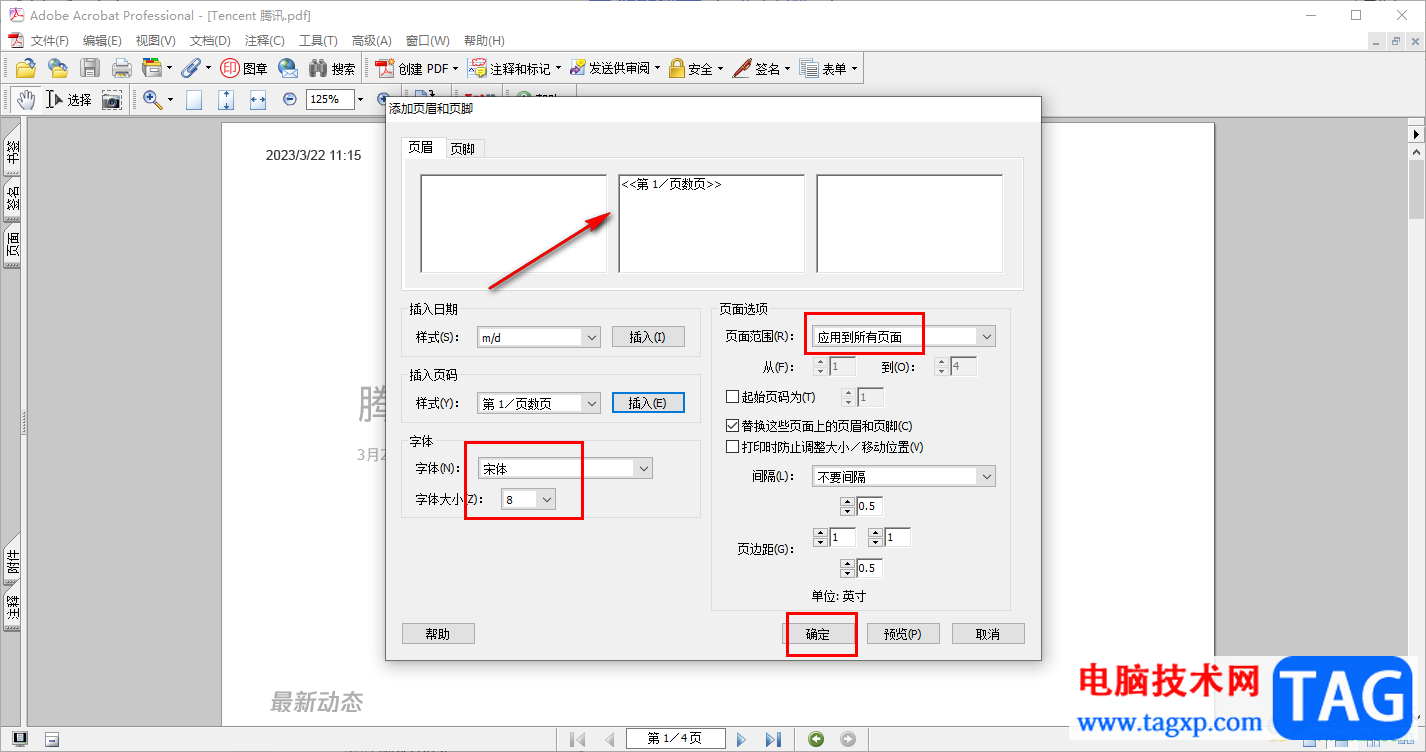Click the 签名 pen icon
The image size is (1426, 752).
(x=742, y=68)
